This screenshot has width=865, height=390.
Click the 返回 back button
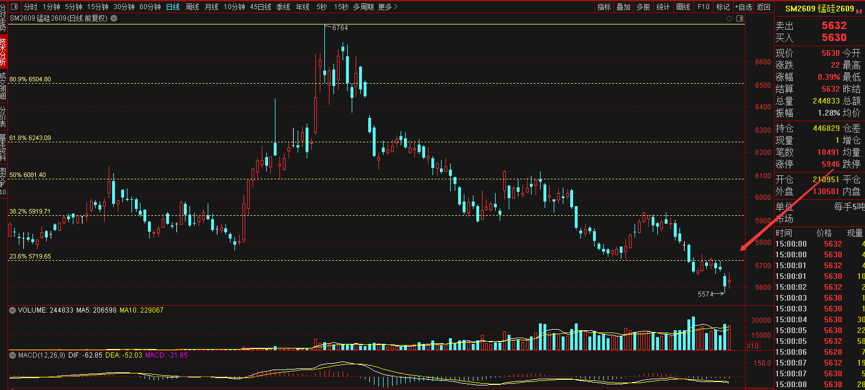pos(763,7)
